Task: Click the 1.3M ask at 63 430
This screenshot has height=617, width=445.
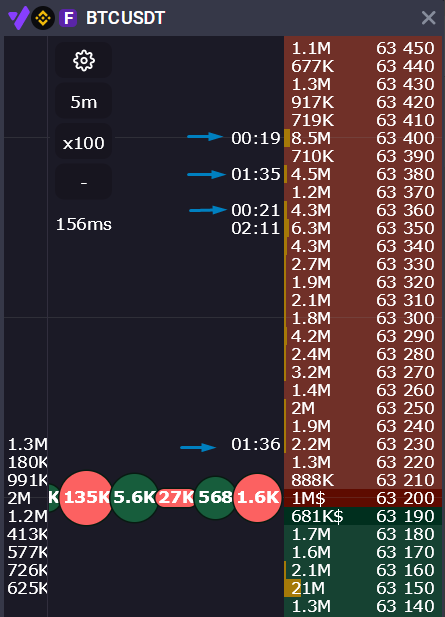Action: point(363,84)
